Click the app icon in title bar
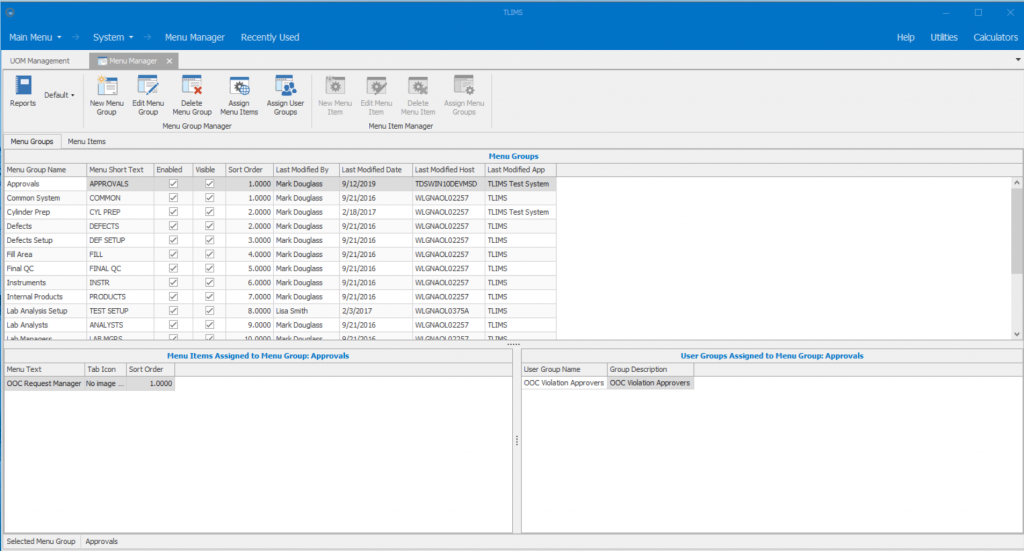The image size is (1024, 551). pos(10,12)
